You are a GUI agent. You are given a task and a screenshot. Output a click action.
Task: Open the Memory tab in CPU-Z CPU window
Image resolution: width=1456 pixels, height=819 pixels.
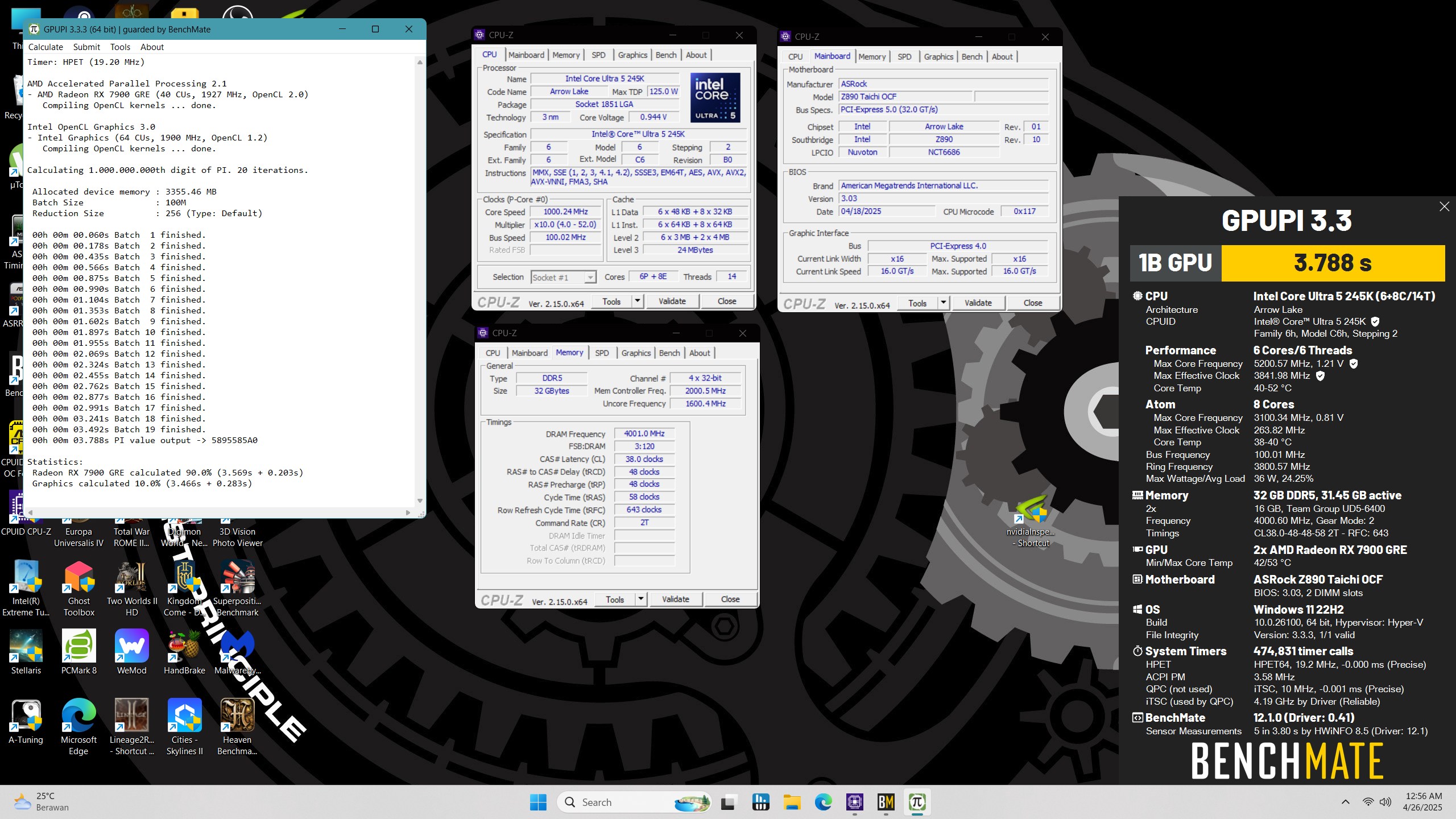click(x=566, y=55)
